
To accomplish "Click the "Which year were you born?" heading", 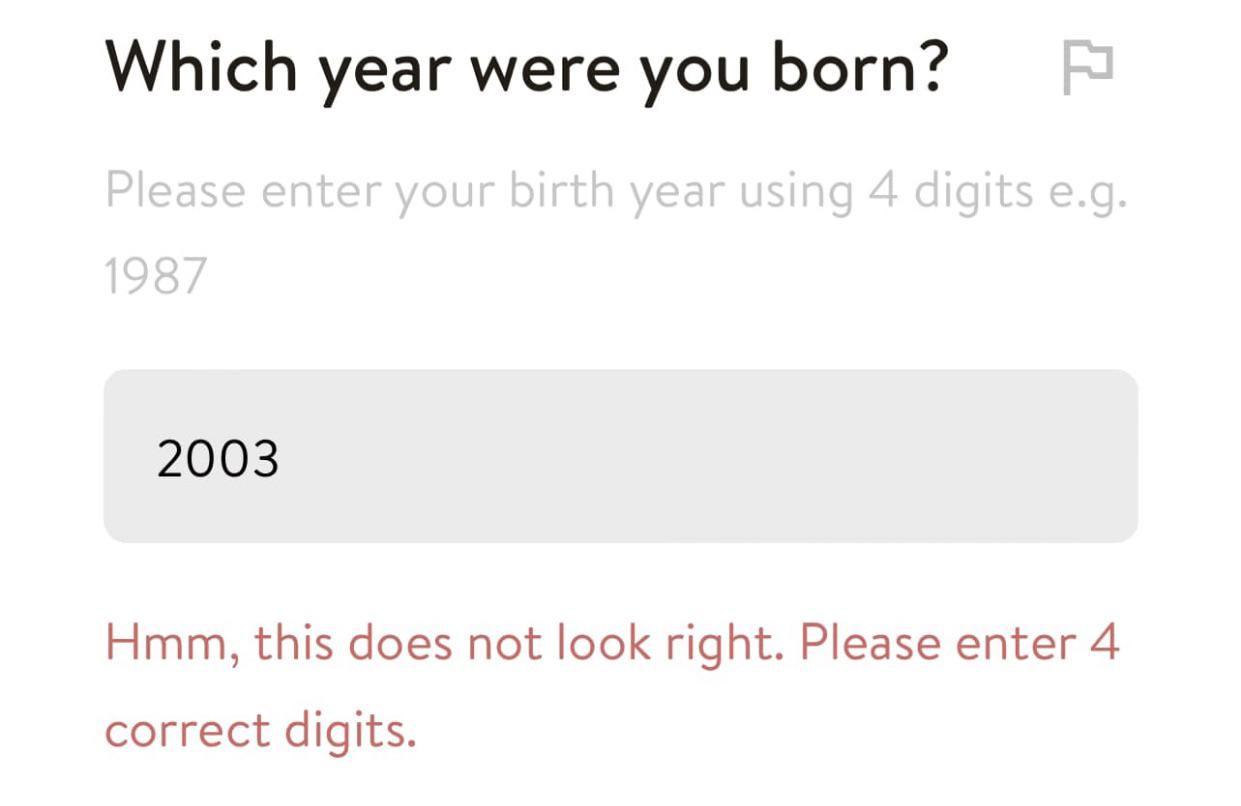I will pyautogui.click(x=525, y=67).
